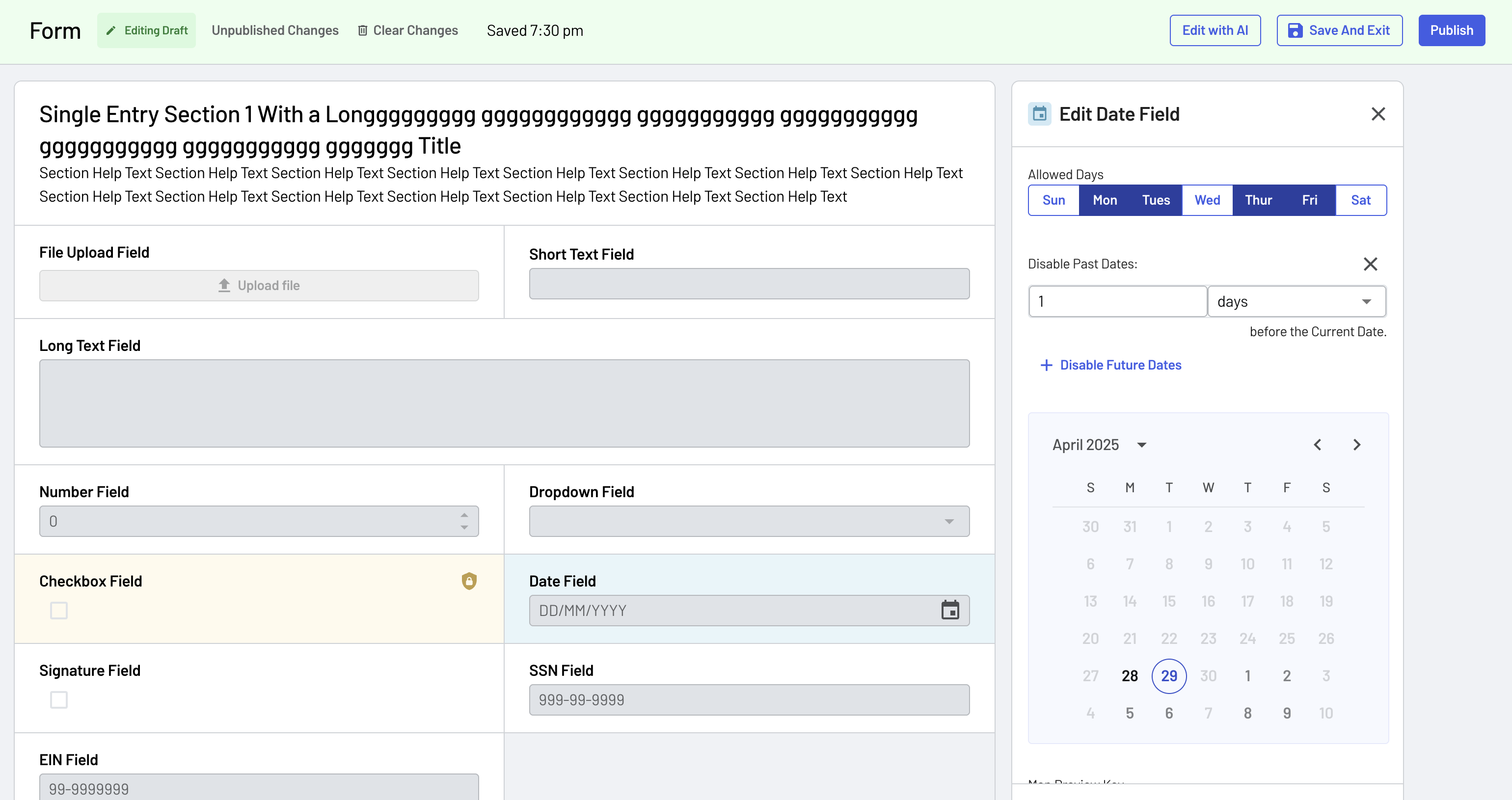Check the Checkbox Field checkbox

(x=59, y=610)
